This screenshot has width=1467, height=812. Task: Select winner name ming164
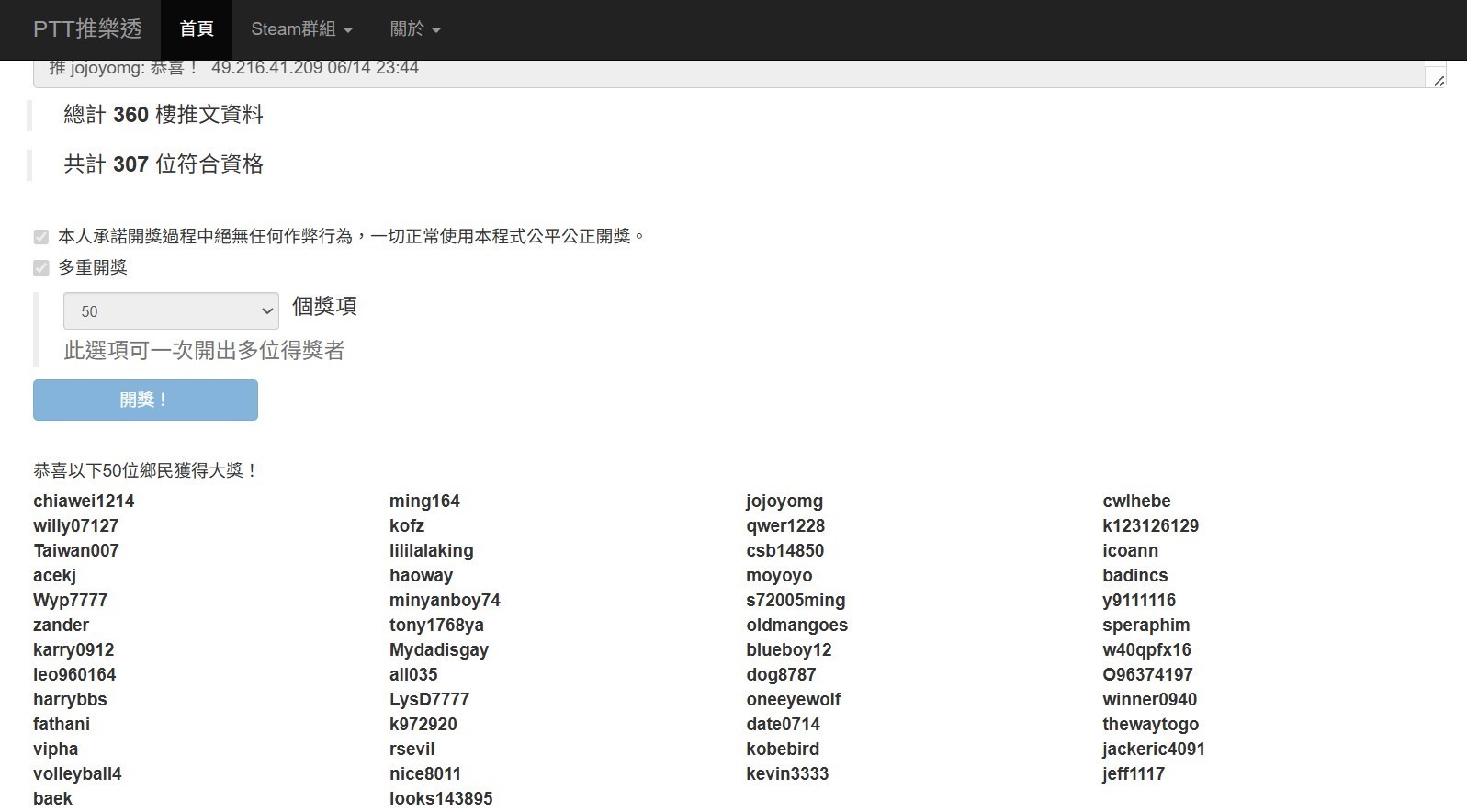click(x=424, y=502)
